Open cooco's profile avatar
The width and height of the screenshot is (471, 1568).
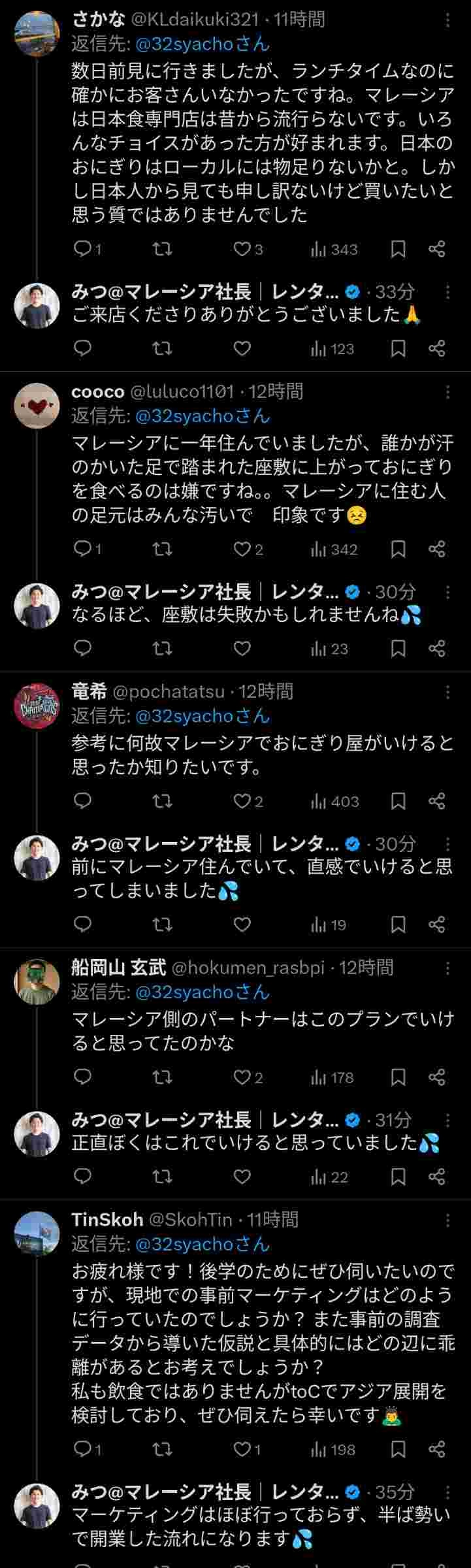point(37,405)
